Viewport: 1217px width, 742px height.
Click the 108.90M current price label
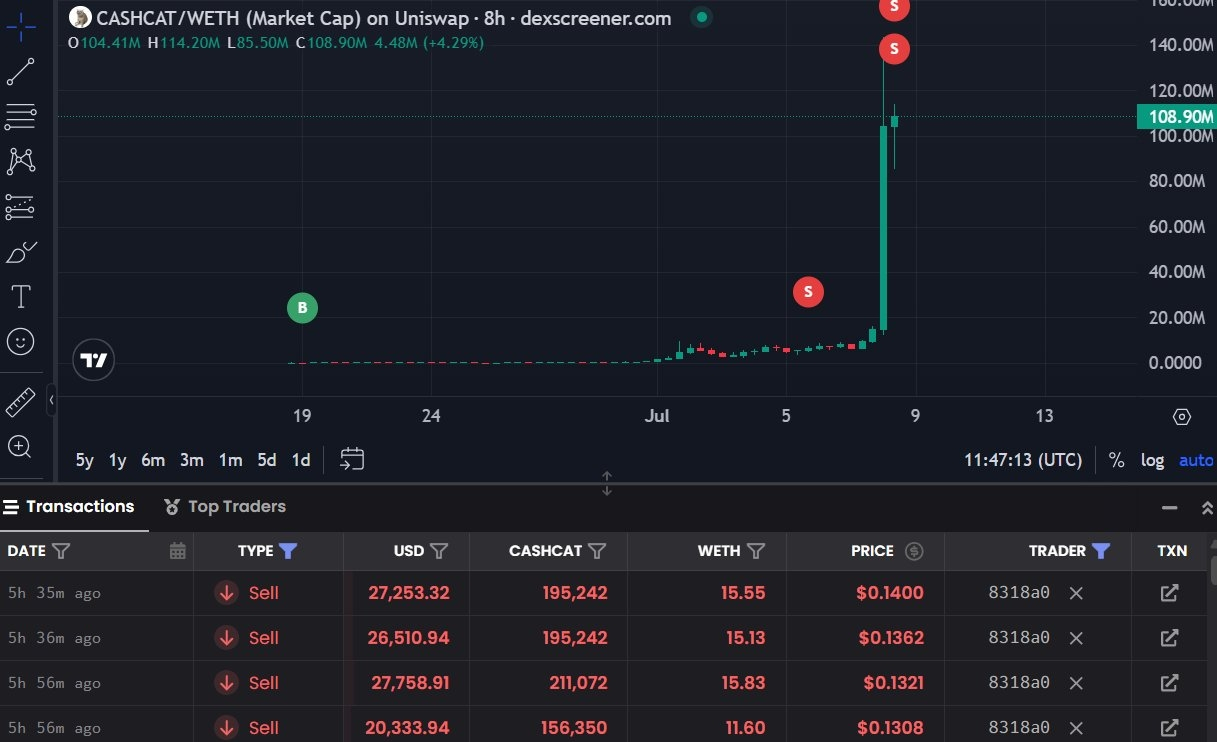(1176, 117)
